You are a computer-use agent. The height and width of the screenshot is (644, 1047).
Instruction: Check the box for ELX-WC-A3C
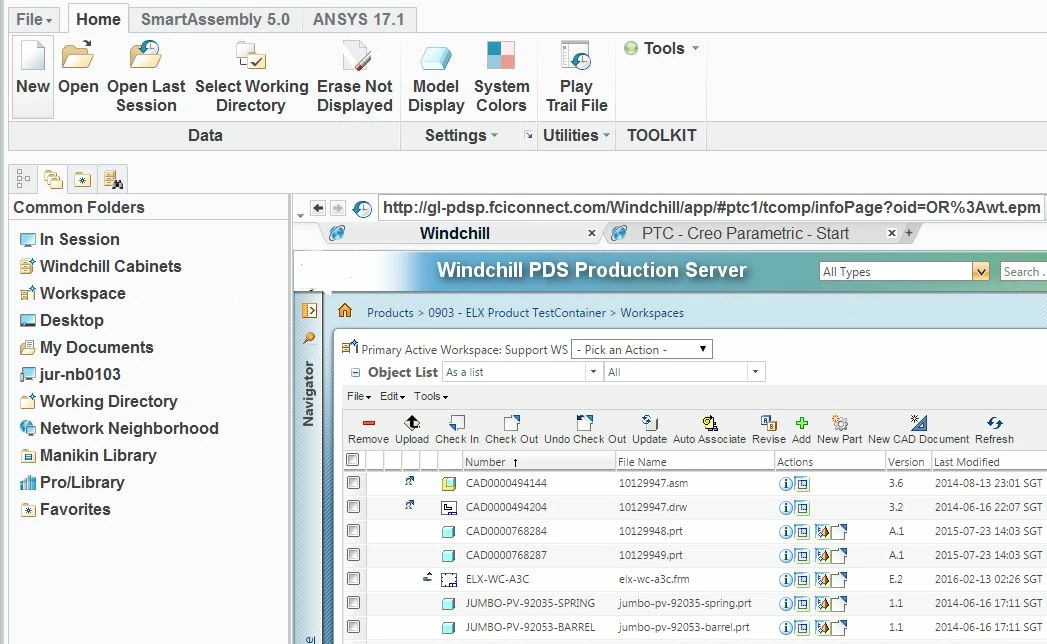pyautogui.click(x=353, y=579)
